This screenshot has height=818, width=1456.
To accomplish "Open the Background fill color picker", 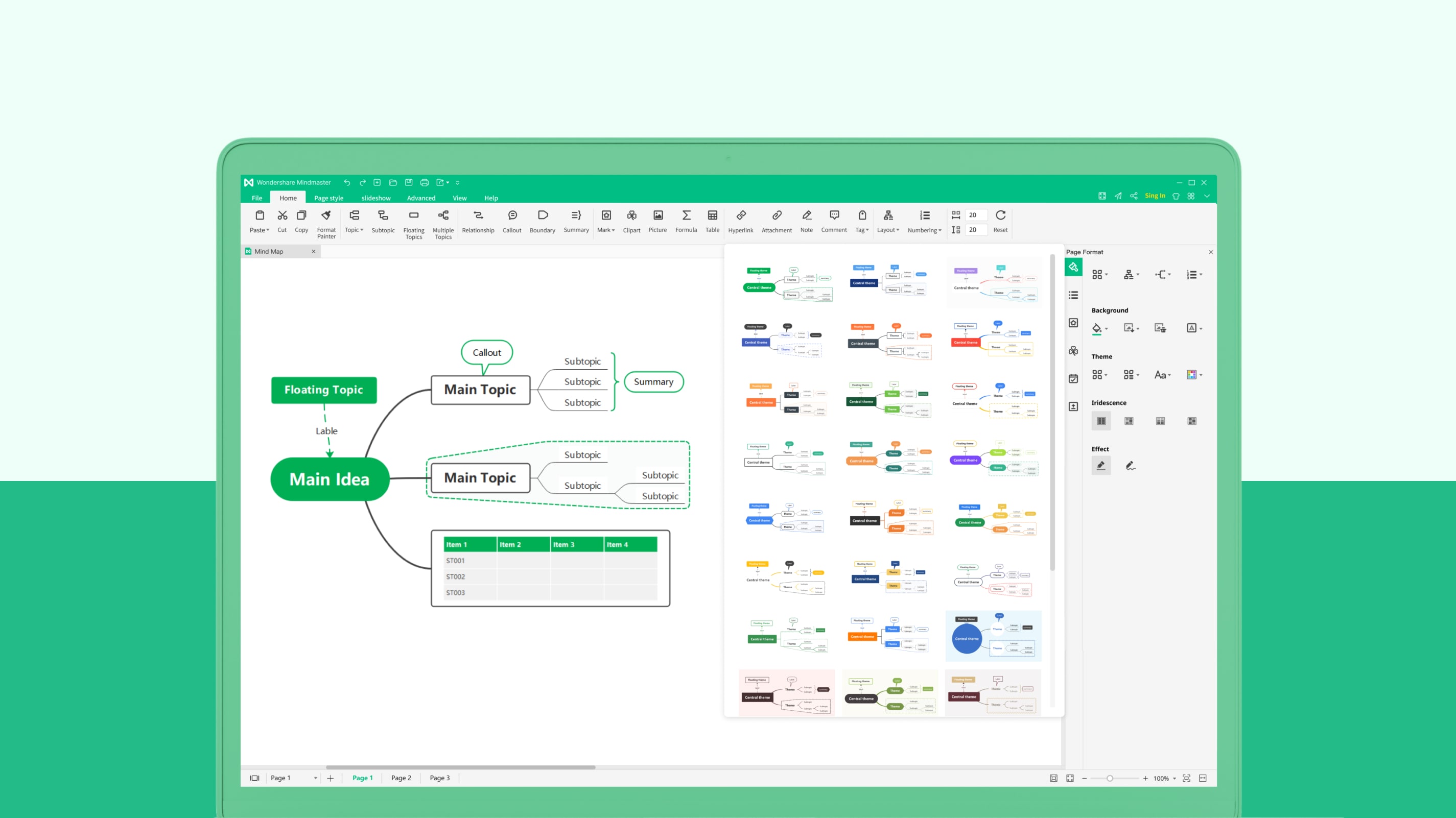I will pos(1099,329).
